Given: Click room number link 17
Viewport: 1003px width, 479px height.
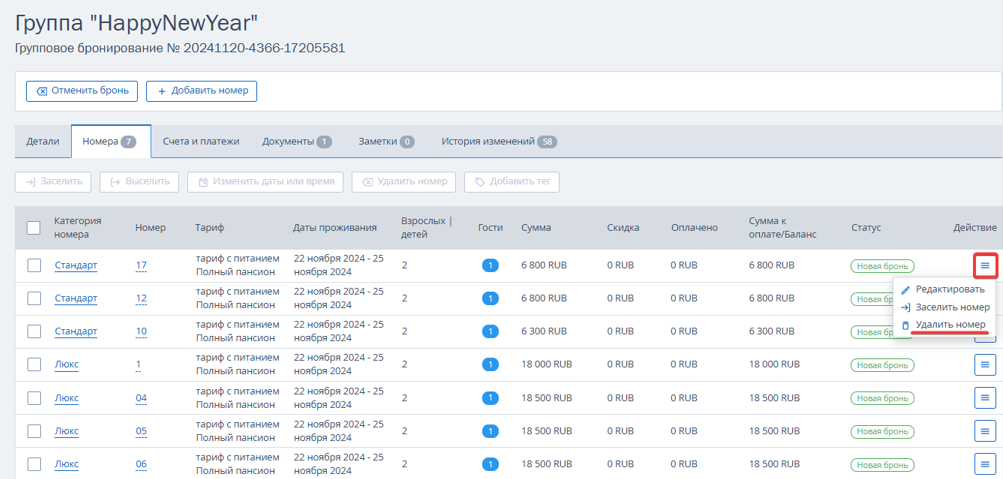Looking at the screenshot, I should pyautogui.click(x=141, y=265).
